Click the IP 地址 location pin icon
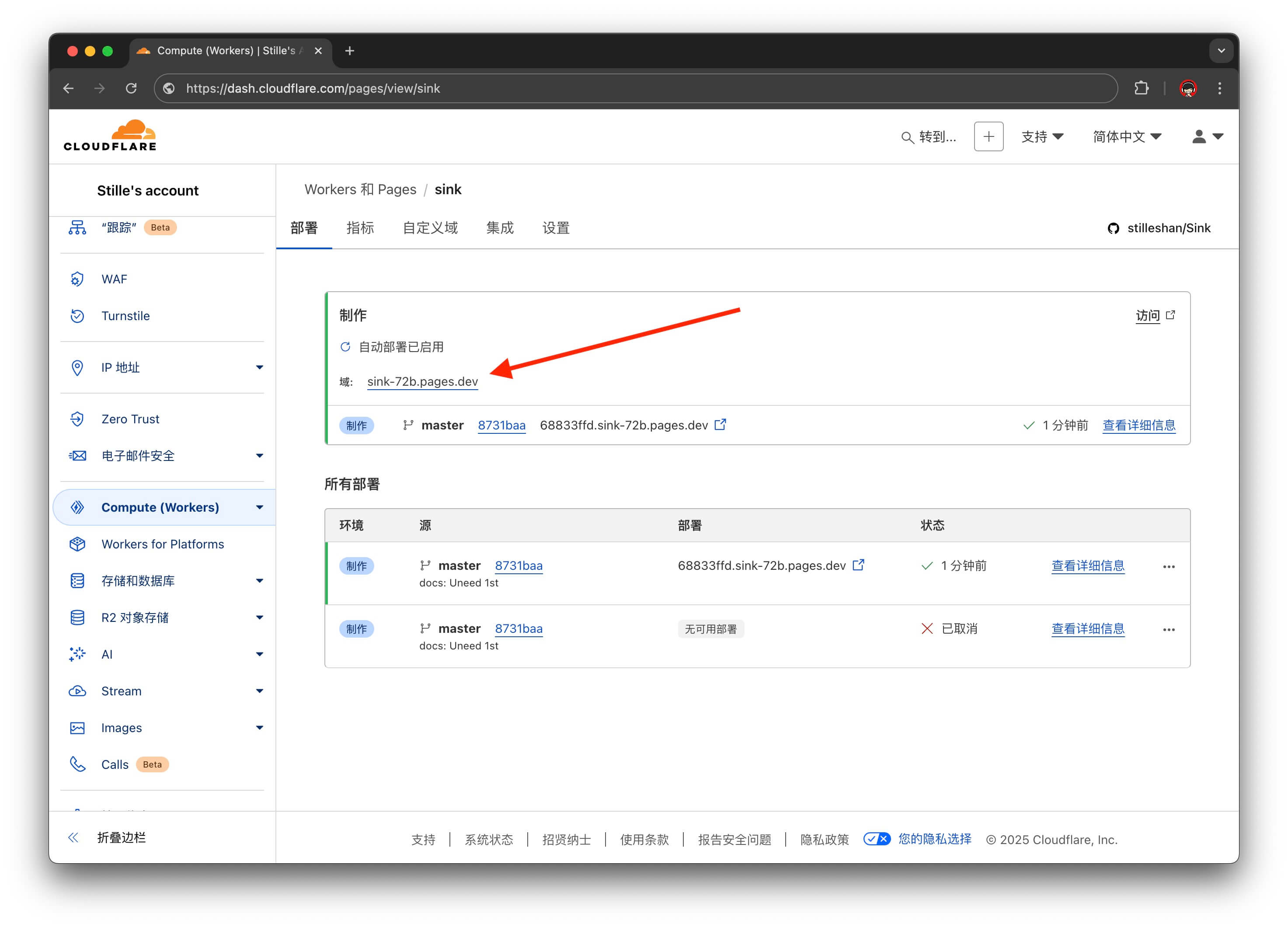 (x=77, y=367)
